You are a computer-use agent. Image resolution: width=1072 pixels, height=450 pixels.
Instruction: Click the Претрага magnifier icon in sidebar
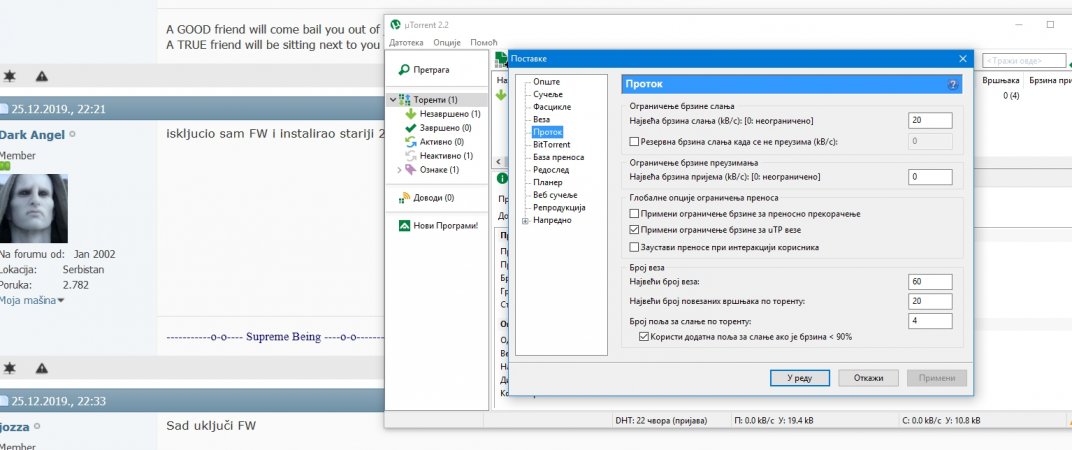(404, 70)
